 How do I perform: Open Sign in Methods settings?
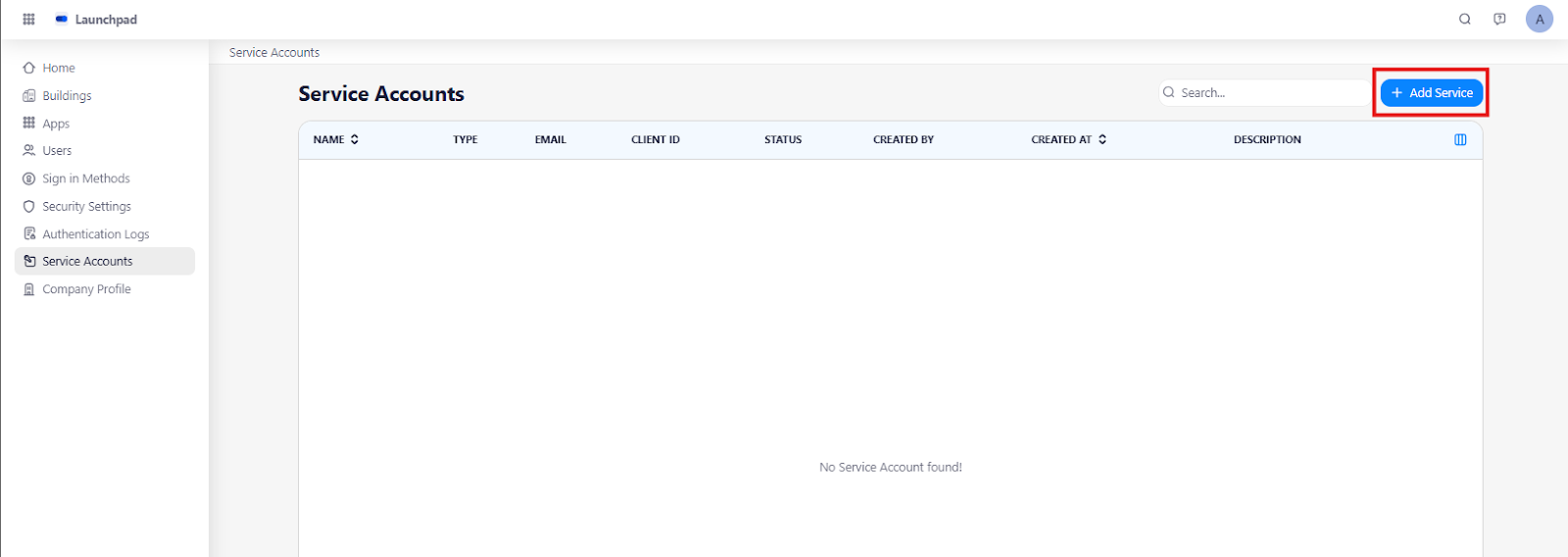pos(85,178)
